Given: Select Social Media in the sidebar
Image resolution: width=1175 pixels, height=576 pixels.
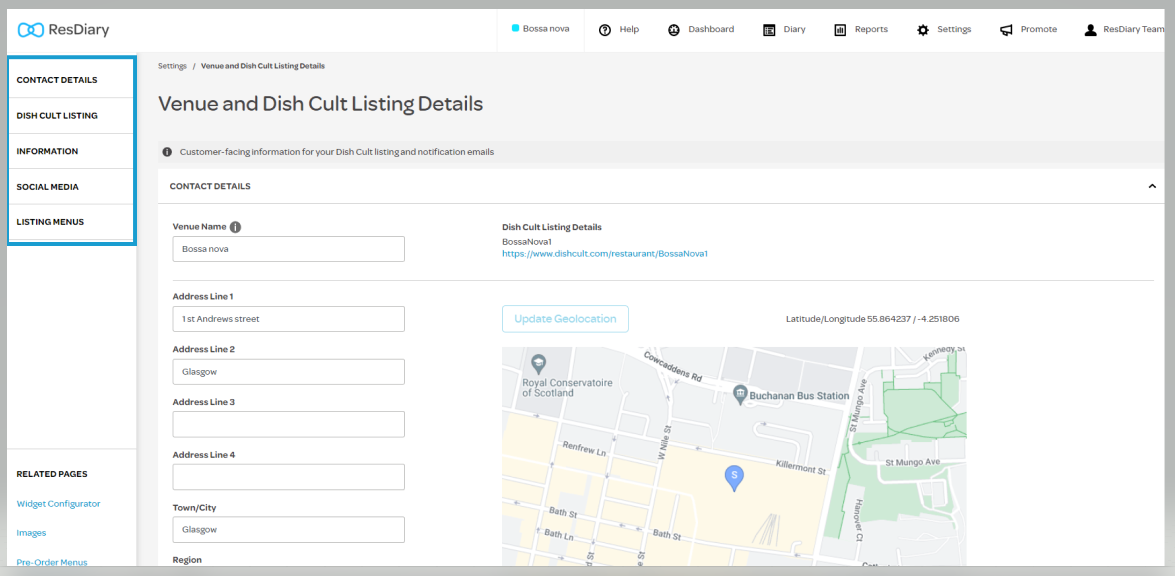Looking at the screenshot, I should tap(71, 187).
